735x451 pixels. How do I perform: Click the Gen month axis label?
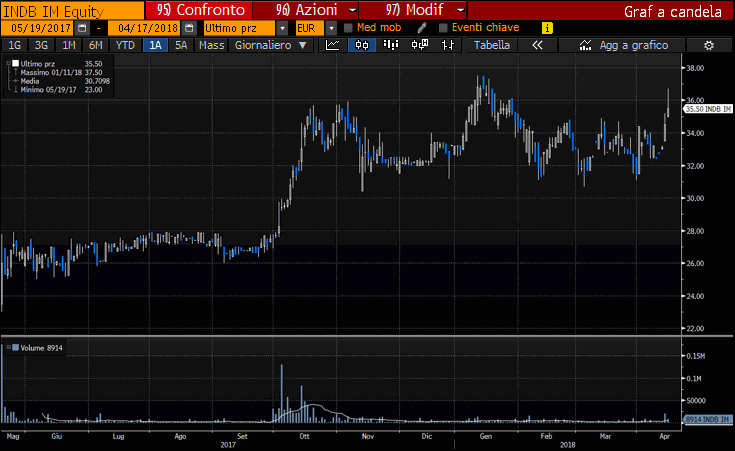tap(486, 436)
